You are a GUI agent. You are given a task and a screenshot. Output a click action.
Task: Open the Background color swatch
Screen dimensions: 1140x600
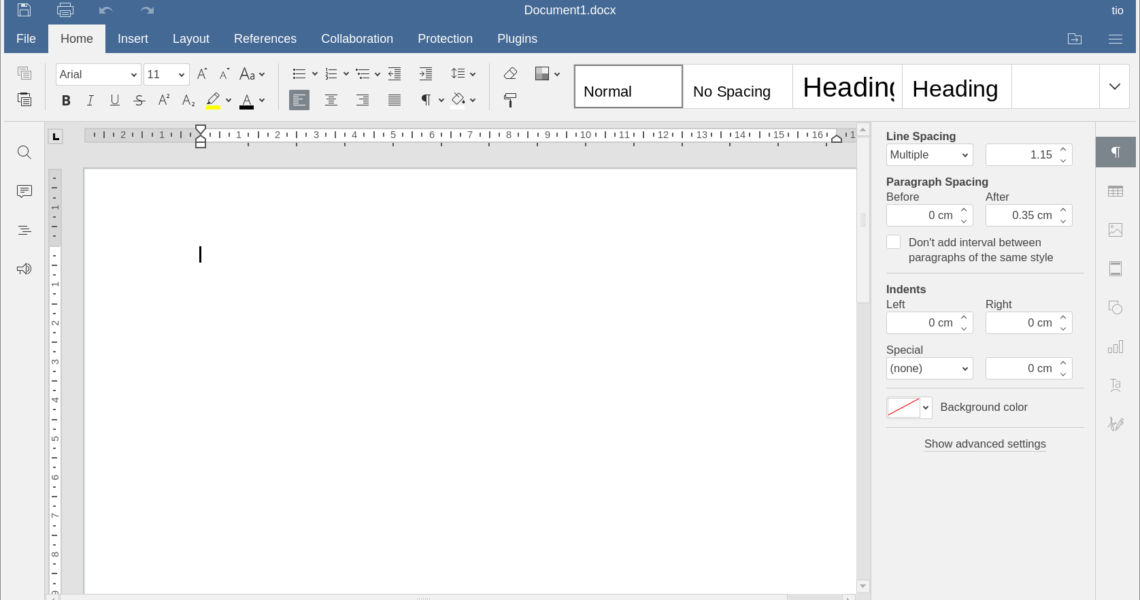[903, 407]
